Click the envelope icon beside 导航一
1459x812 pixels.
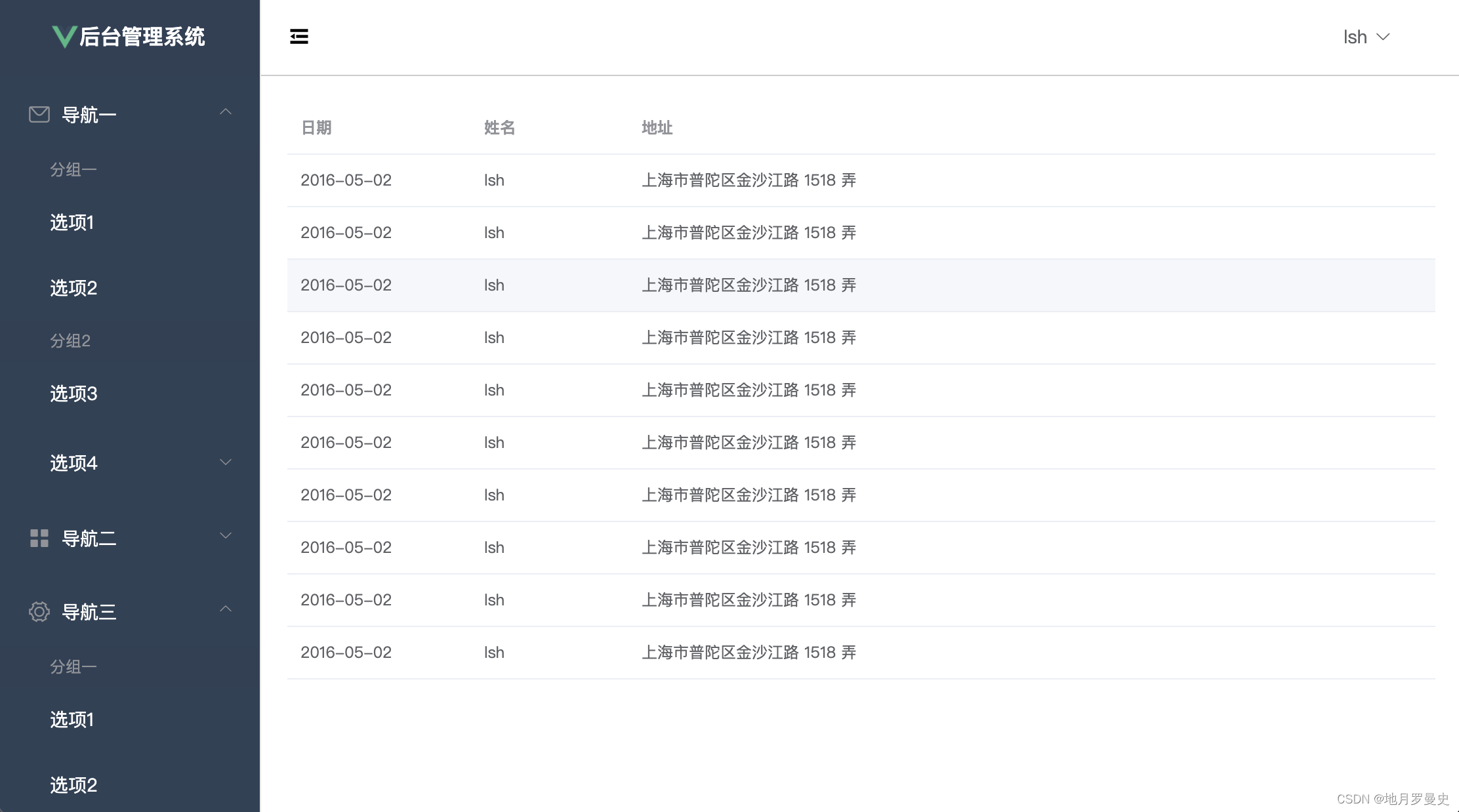pyautogui.click(x=39, y=115)
